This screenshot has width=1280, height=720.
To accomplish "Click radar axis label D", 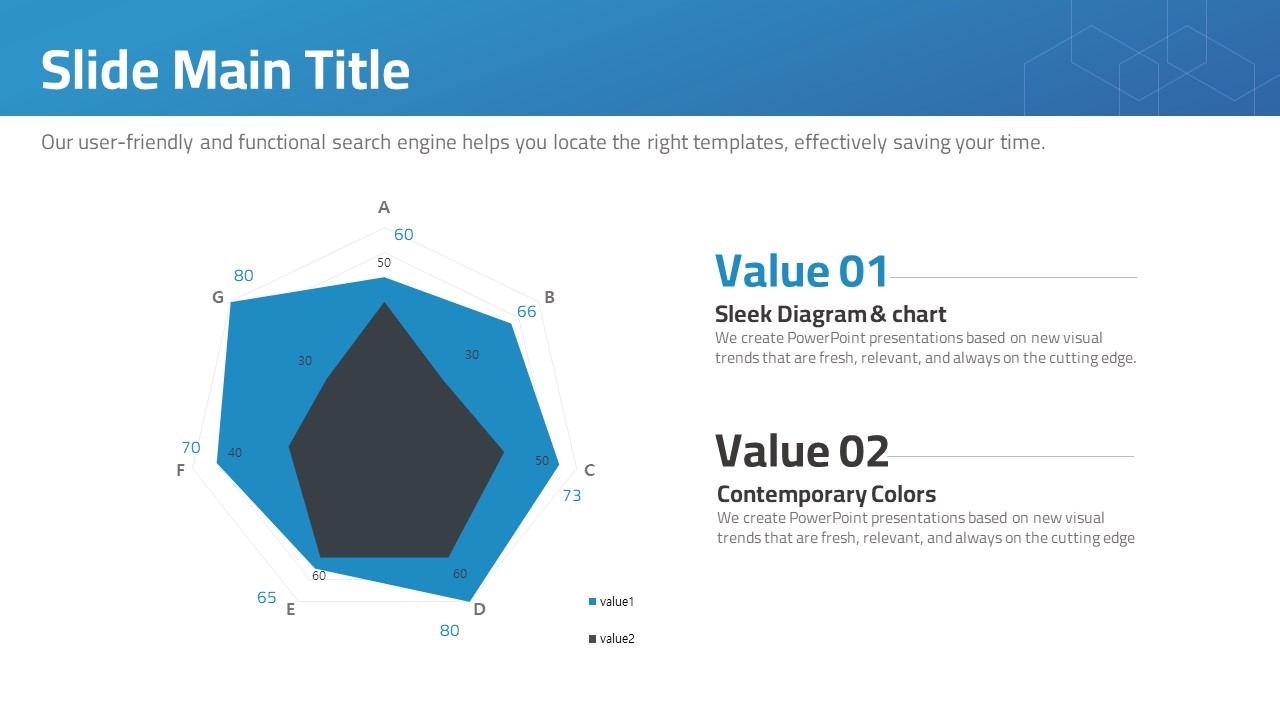I will coord(479,609).
